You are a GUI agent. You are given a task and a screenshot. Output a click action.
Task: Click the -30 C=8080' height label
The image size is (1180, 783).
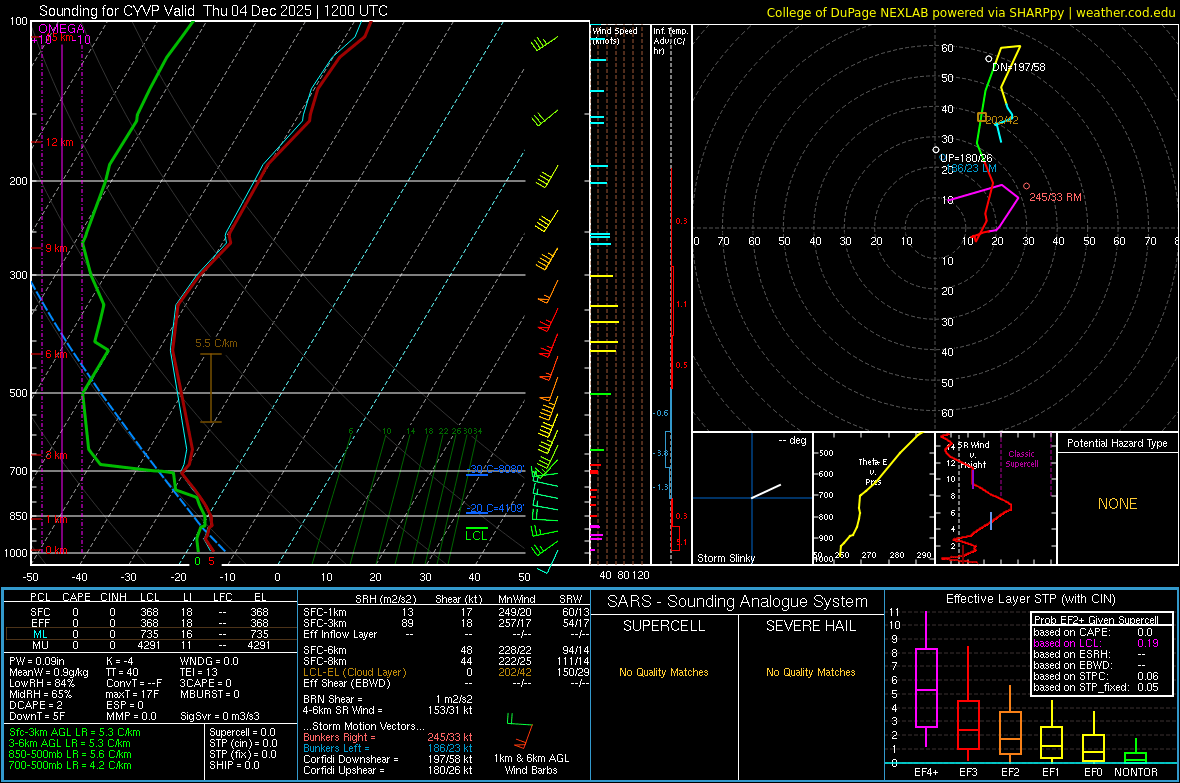(496, 468)
